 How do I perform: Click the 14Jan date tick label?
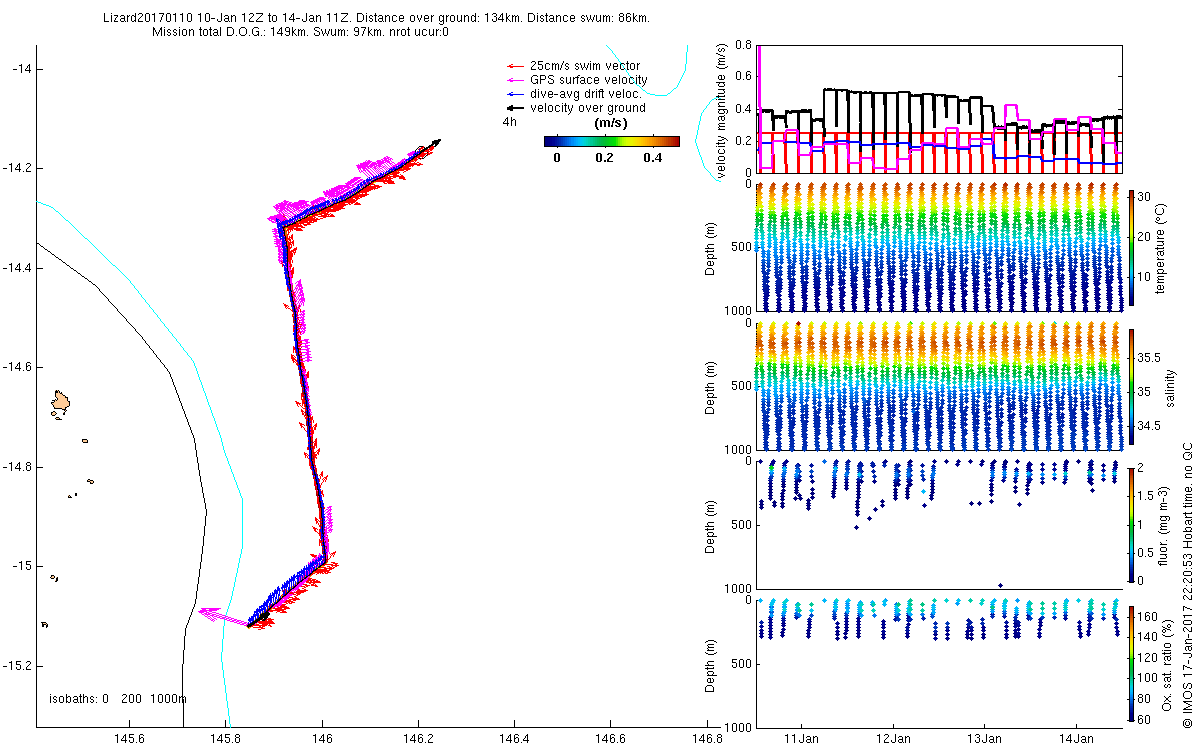click(x=1076, y=739)
